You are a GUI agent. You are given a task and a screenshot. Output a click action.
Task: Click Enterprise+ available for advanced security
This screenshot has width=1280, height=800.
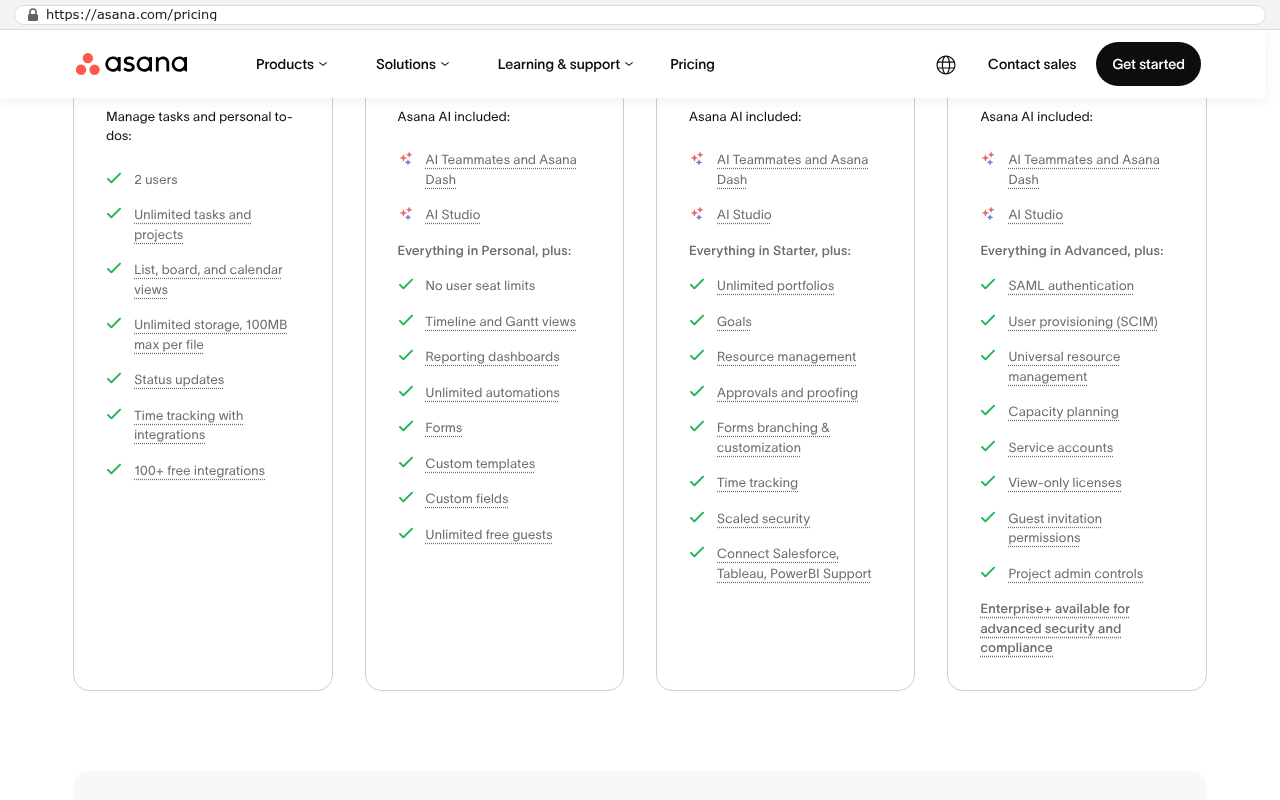(1055, 628)
